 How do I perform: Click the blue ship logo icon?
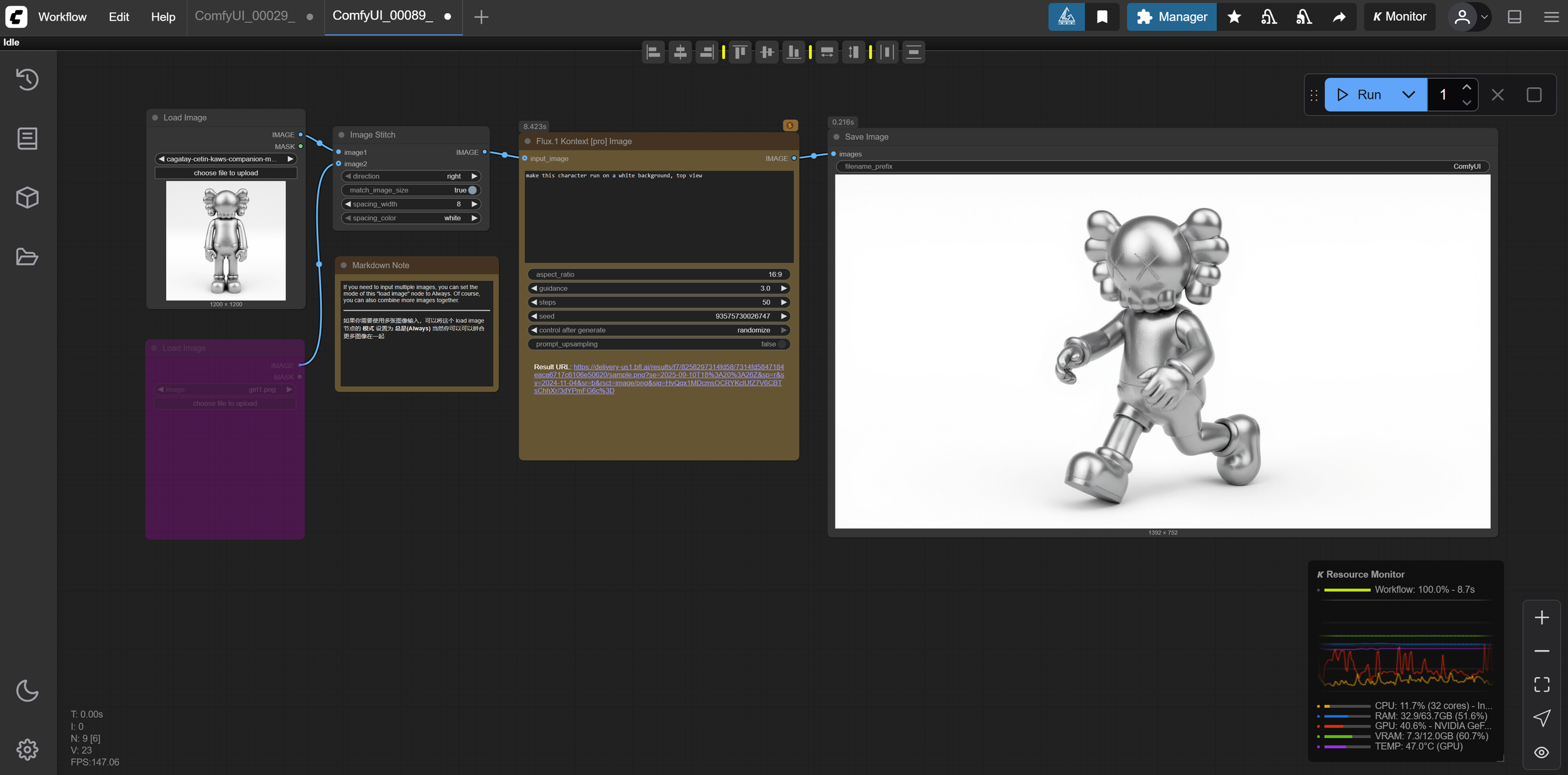(x=1066, y=17)
